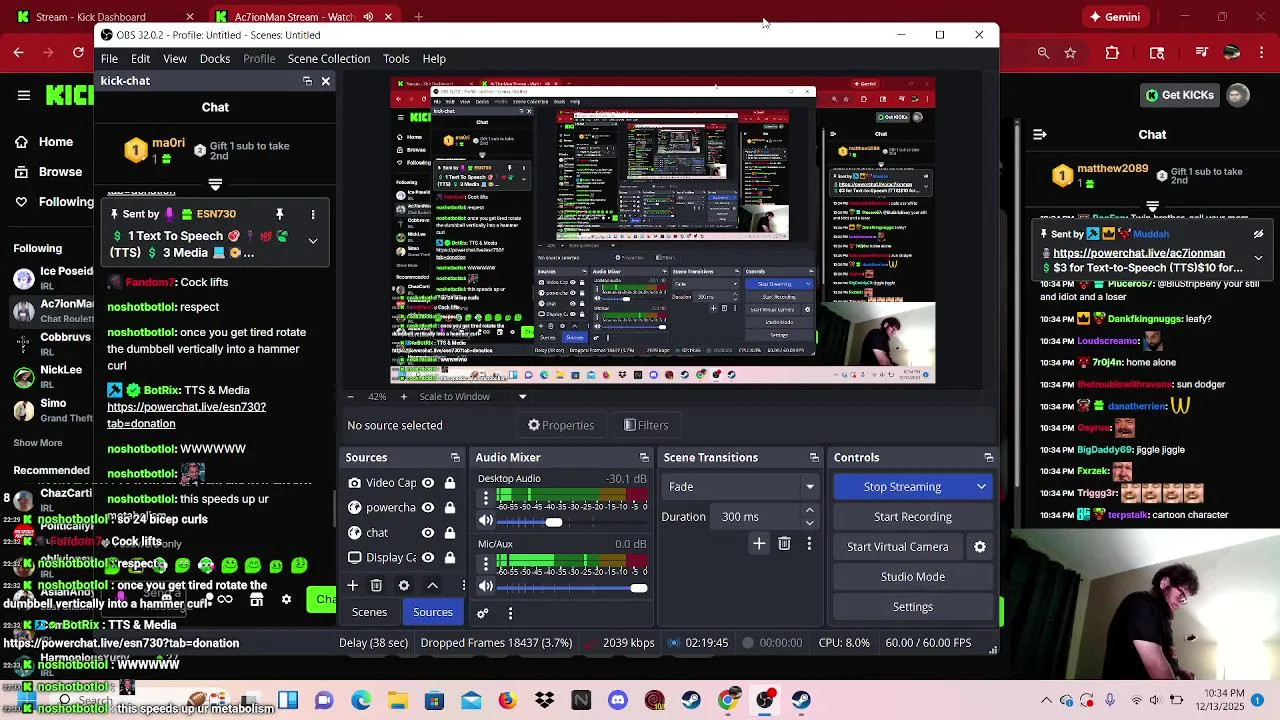Open Audio Mixer menu dots at bottom
Screen dimensions: 1280x720
pyautogui.click(x=510, y=613)
